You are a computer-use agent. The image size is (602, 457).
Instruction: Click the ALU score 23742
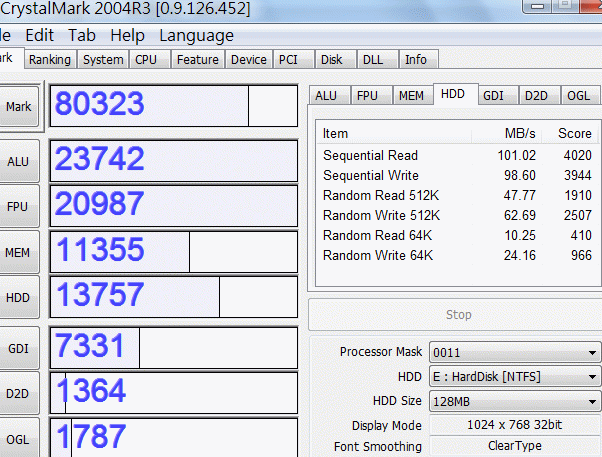99,158
